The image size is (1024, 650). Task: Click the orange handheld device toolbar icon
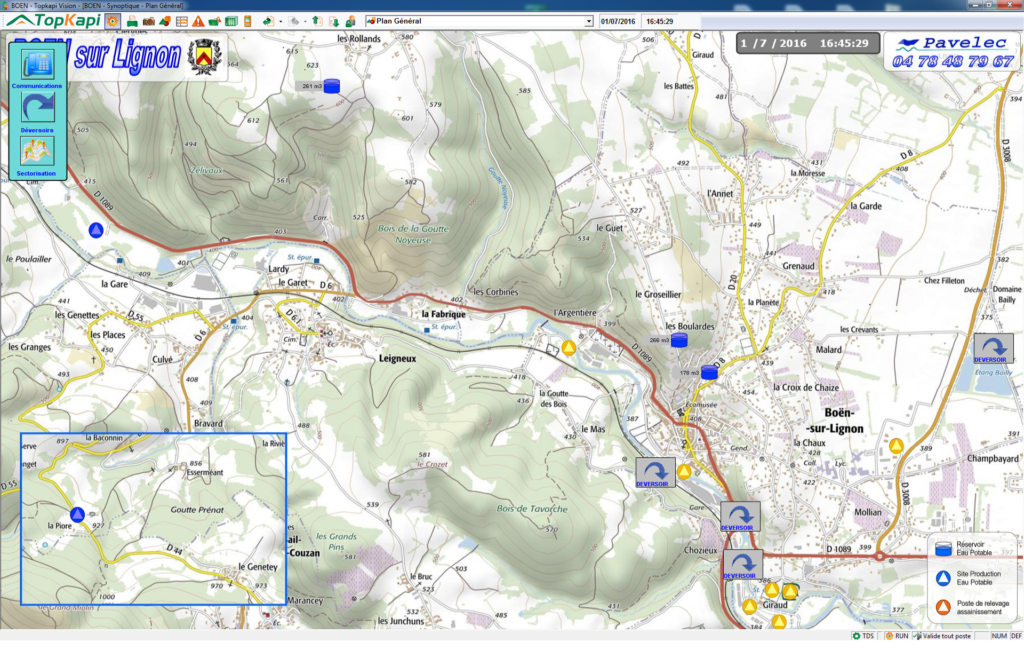tap(248, 22)
